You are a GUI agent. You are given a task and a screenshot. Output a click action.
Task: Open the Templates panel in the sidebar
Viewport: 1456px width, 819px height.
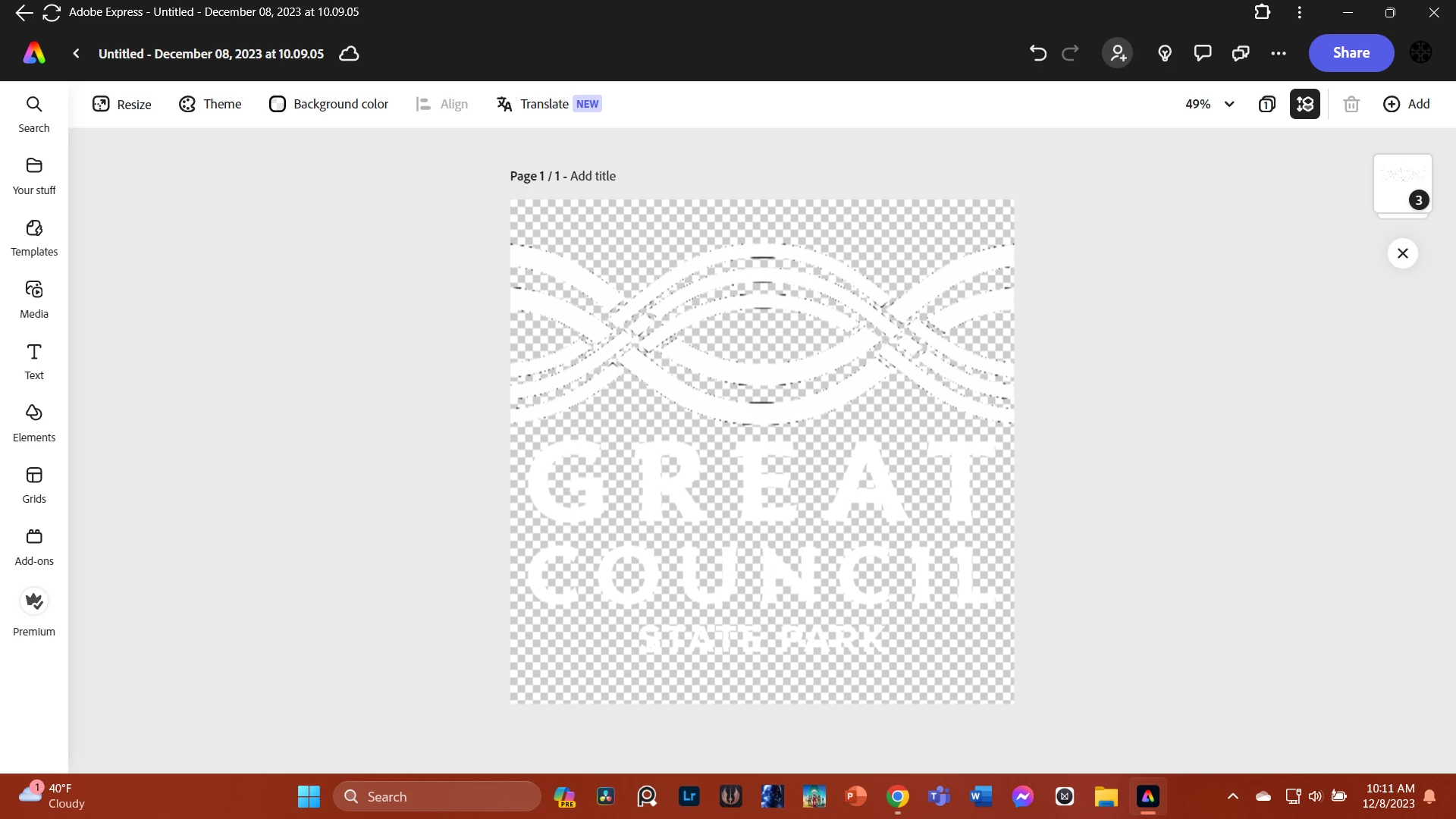coord(34,238)
